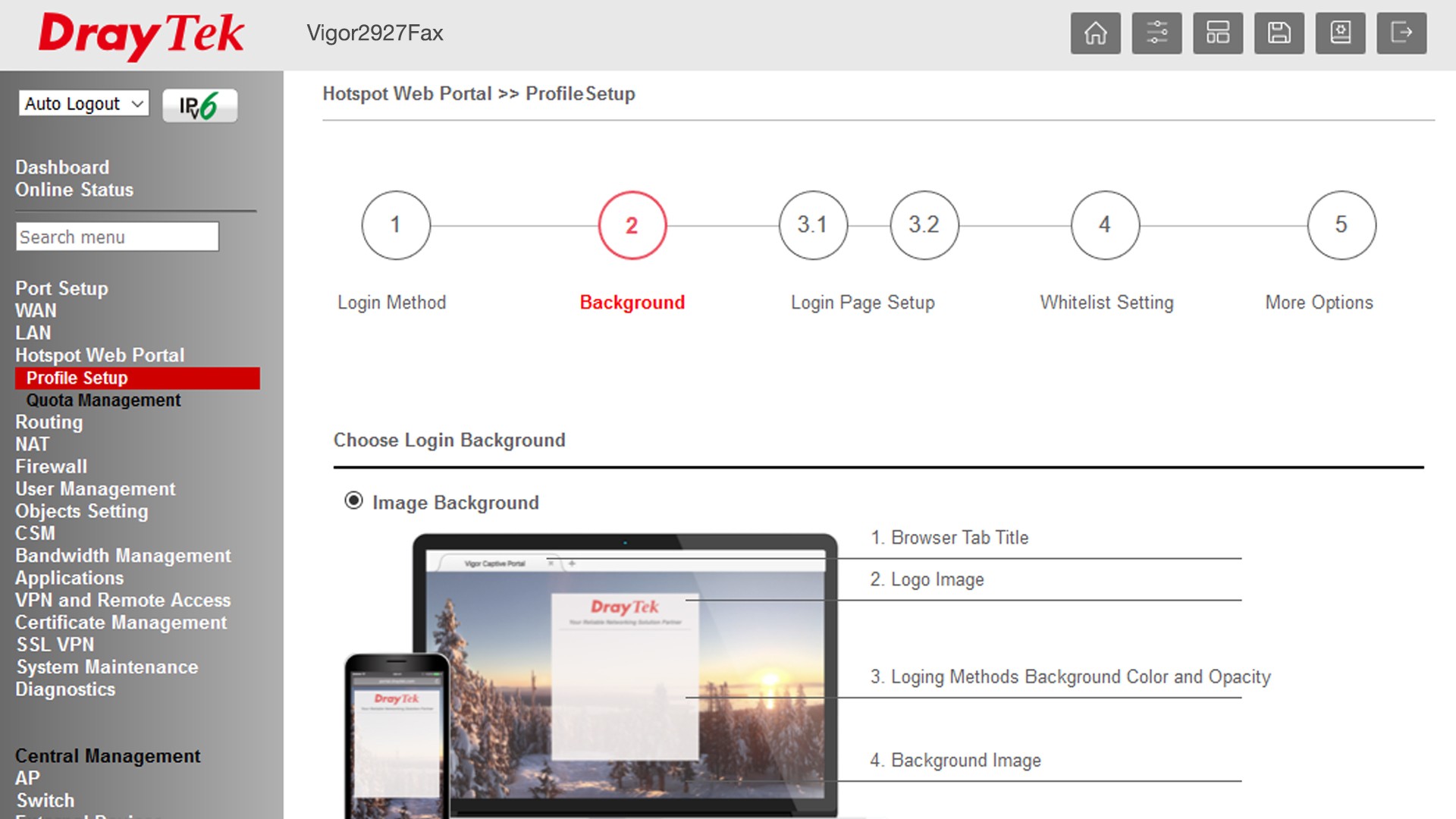Go to step 1 Login Method
The height and width of the screenshot is (819, 1456).
396,225
